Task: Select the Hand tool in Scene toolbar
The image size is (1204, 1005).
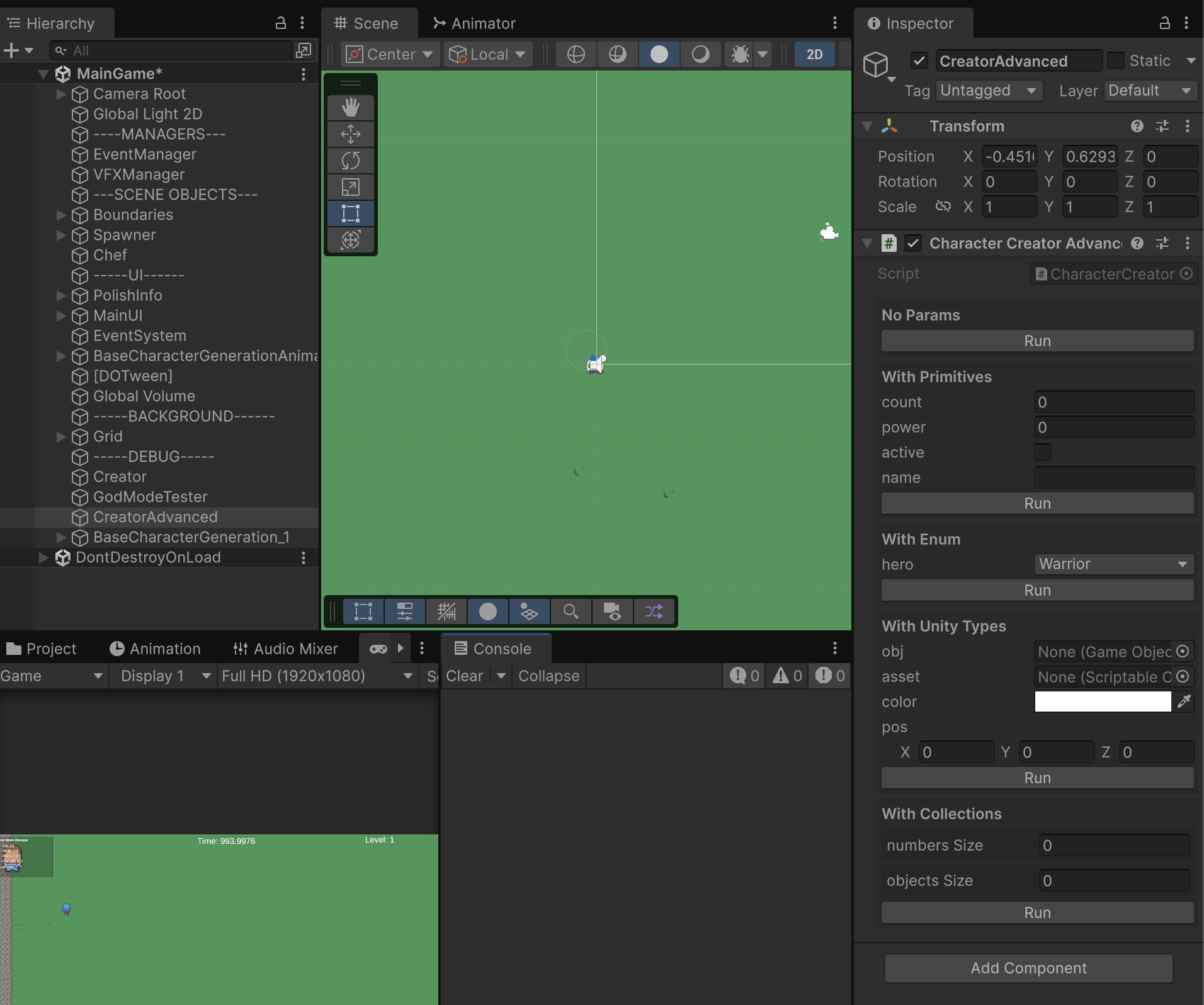Action: pyautogui.click(x=351, y=108)
